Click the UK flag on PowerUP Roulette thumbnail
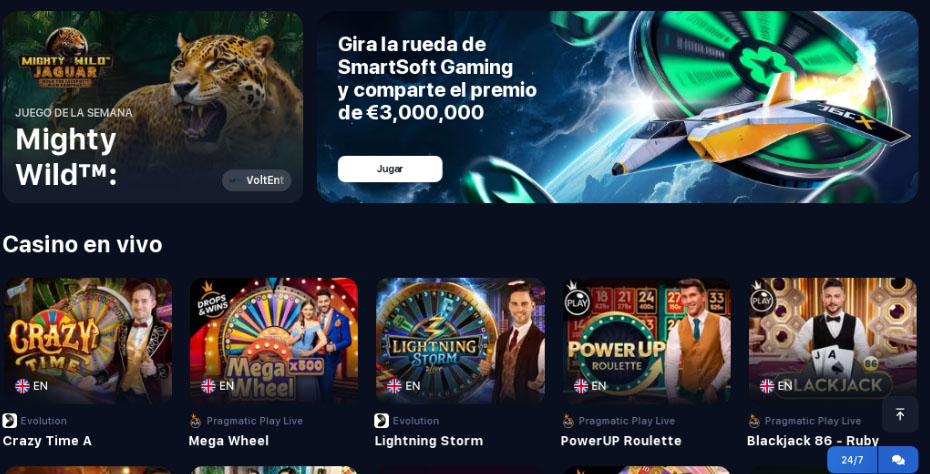 click(581, 386)
